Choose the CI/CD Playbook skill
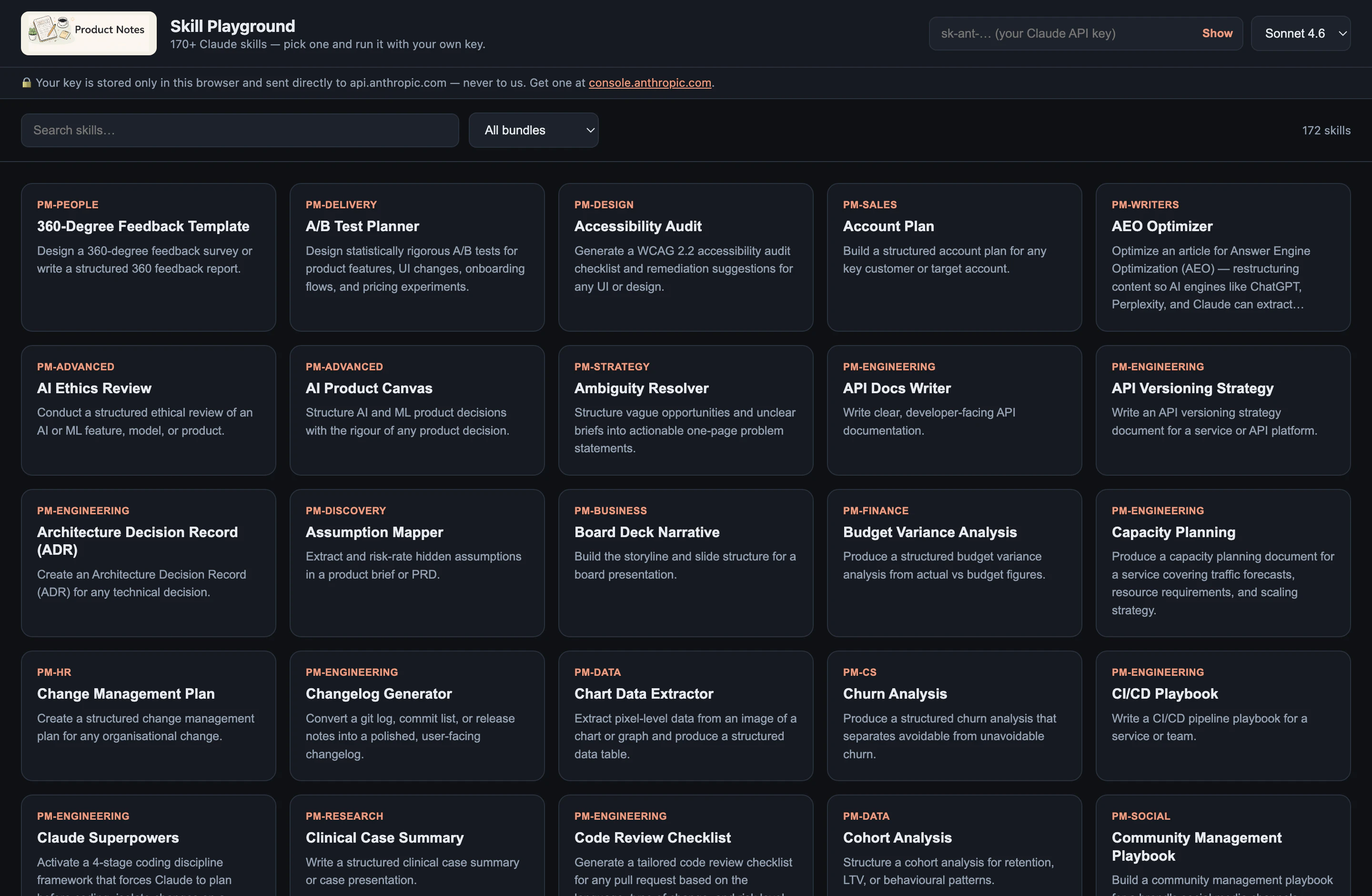This screenshot has height=896, width=1372. (x=1223, y=716)
